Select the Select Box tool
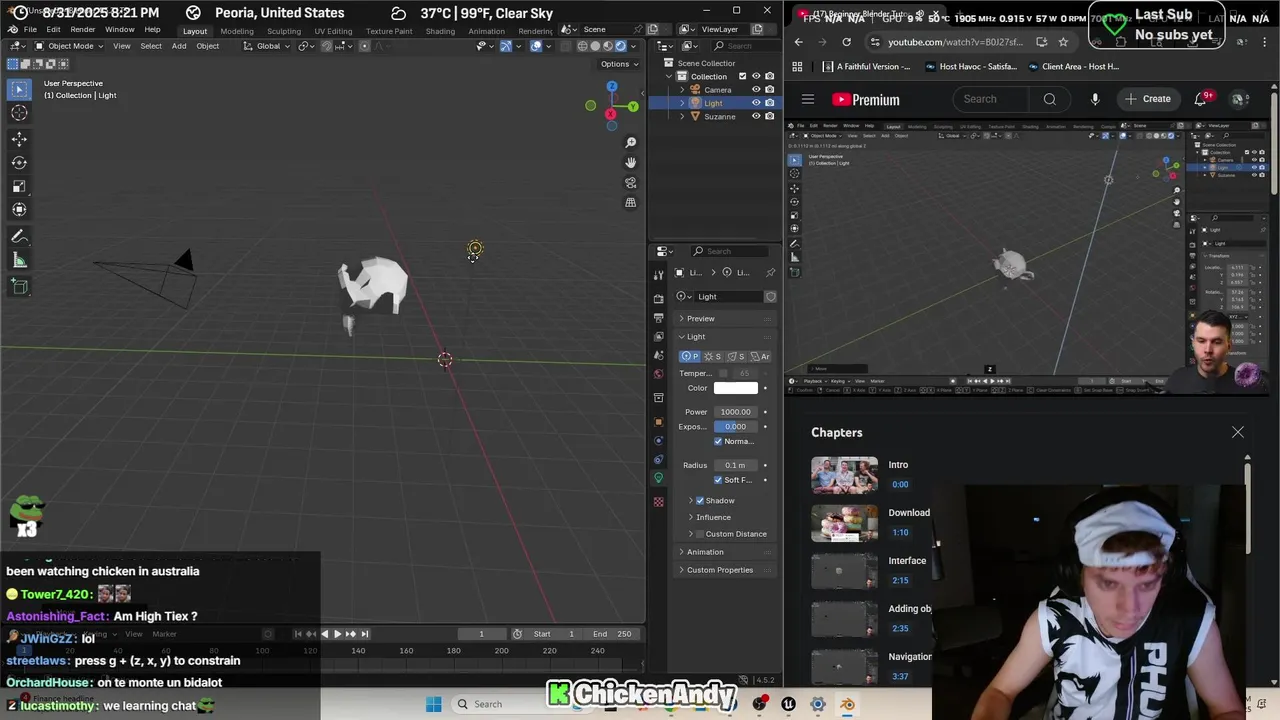 [x=19, y=89]
